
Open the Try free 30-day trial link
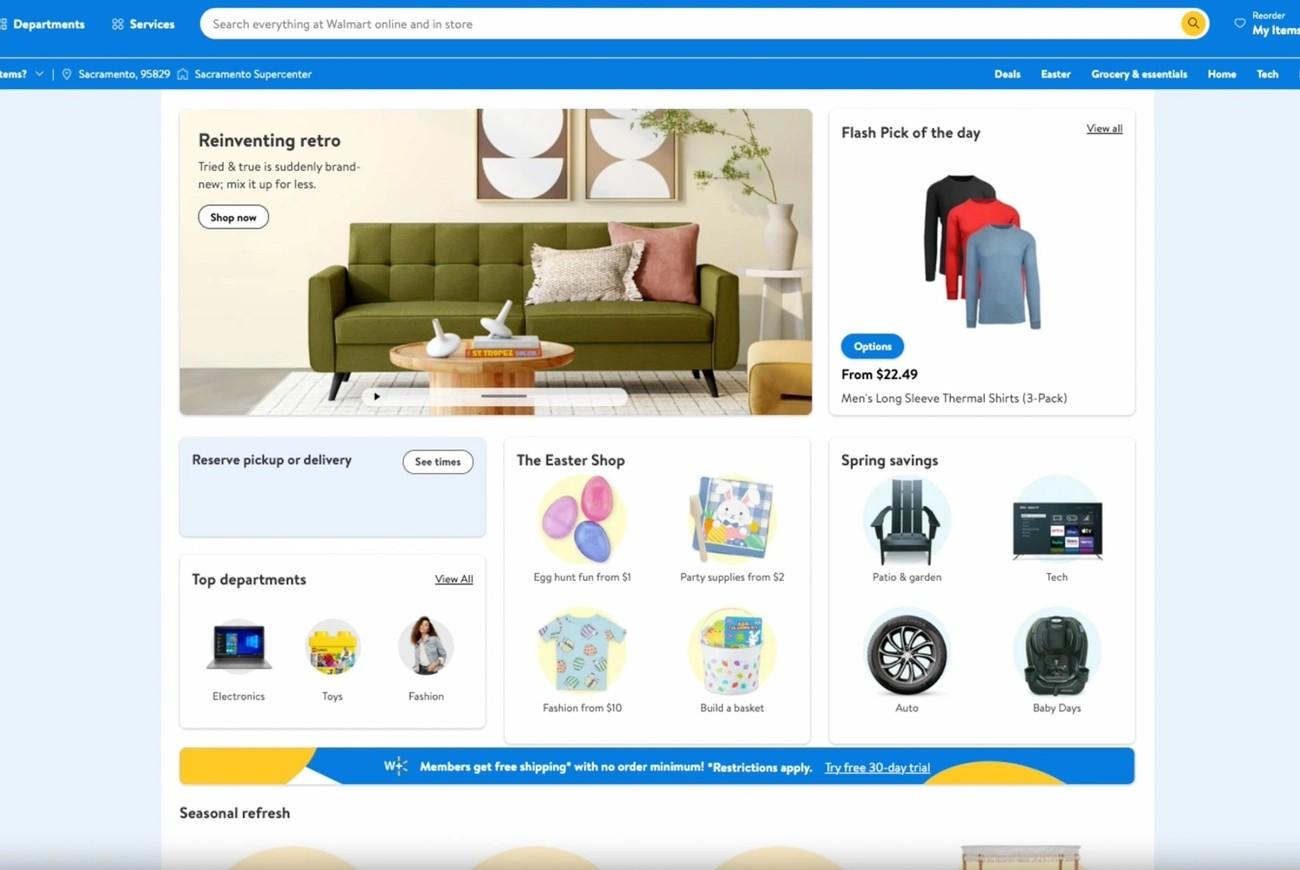(x=877, y=767)
